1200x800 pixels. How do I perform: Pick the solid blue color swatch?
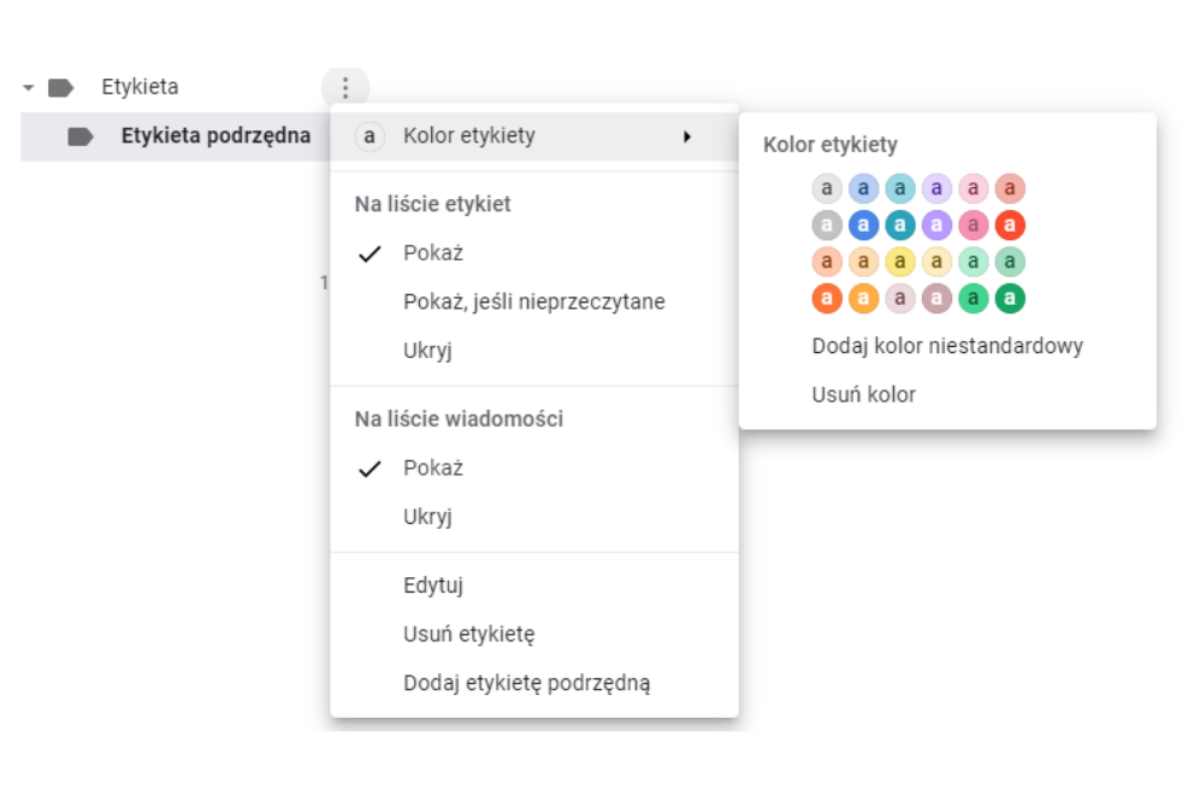tap(864, 225)
